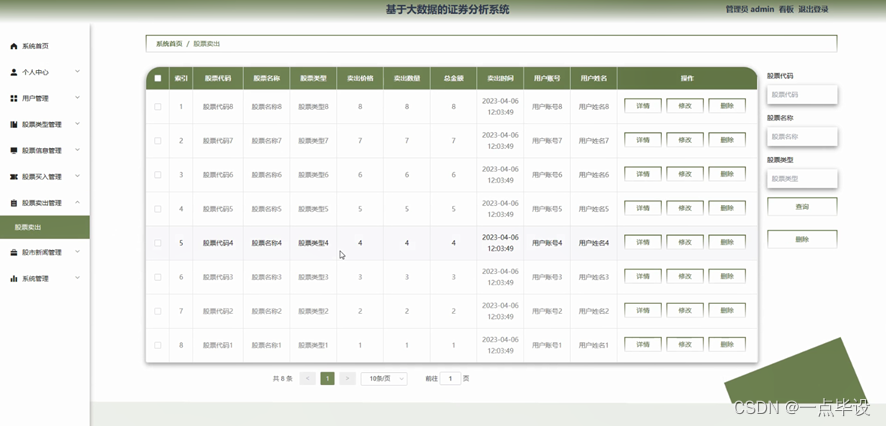The width and height of the screenshot is (886, 426).
Task: Expand 股票类型管理 menu chevron
Action: pyautogui.click(x=77, y=124)
